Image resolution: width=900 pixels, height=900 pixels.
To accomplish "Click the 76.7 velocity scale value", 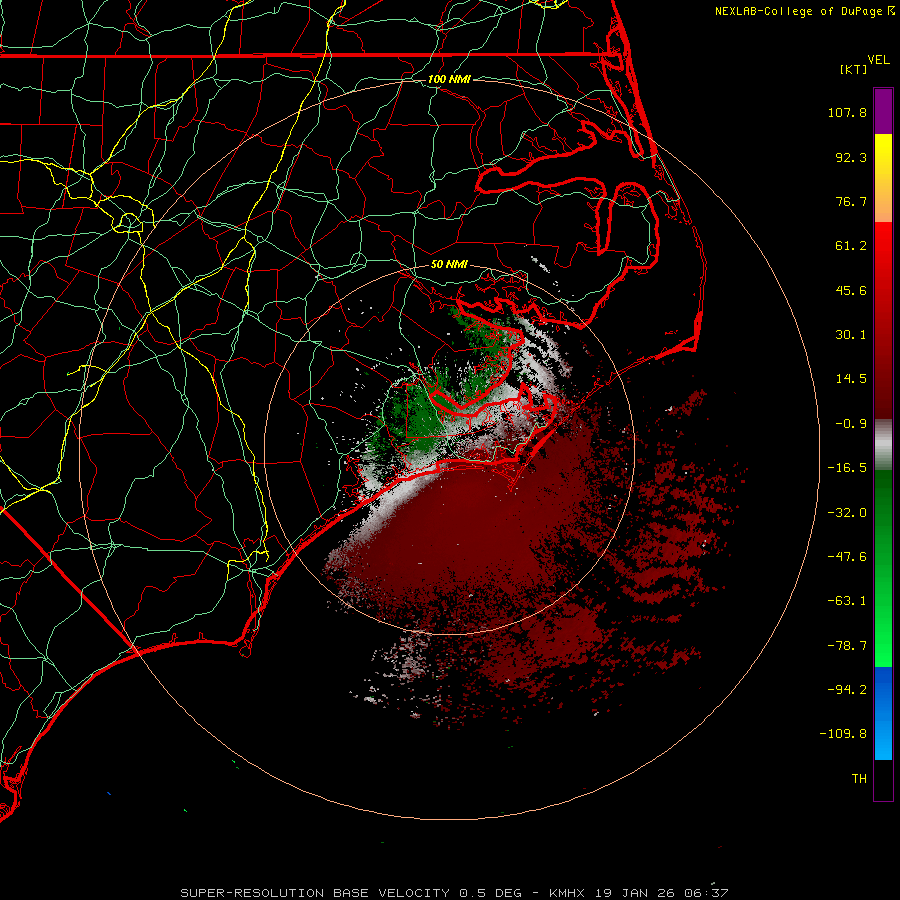I will [x=851, y=201].
